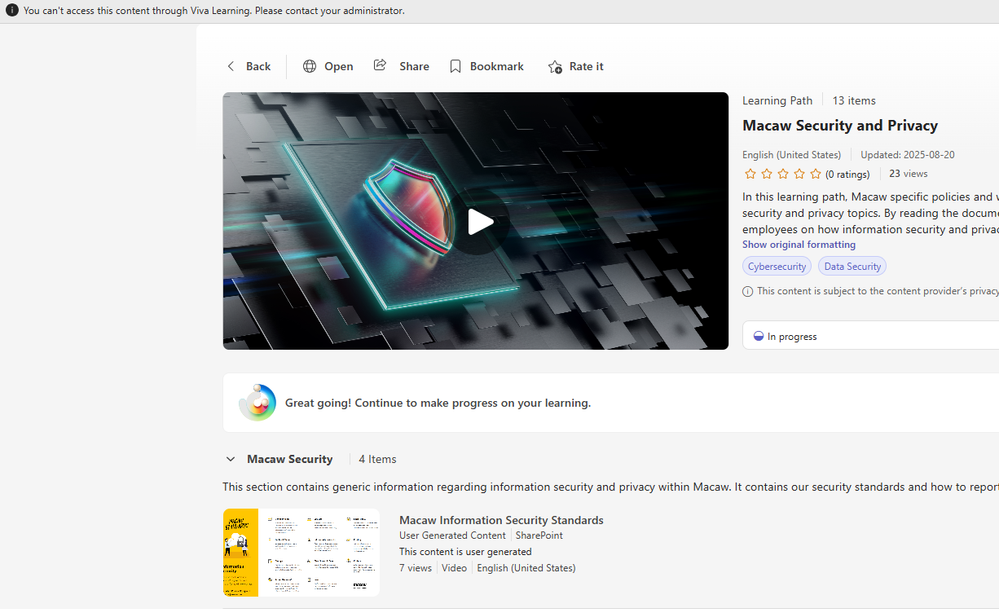Click 'Updated: 2025-08-20' text
This screenshot has width=999, height=609.
[x=907, y=155]
